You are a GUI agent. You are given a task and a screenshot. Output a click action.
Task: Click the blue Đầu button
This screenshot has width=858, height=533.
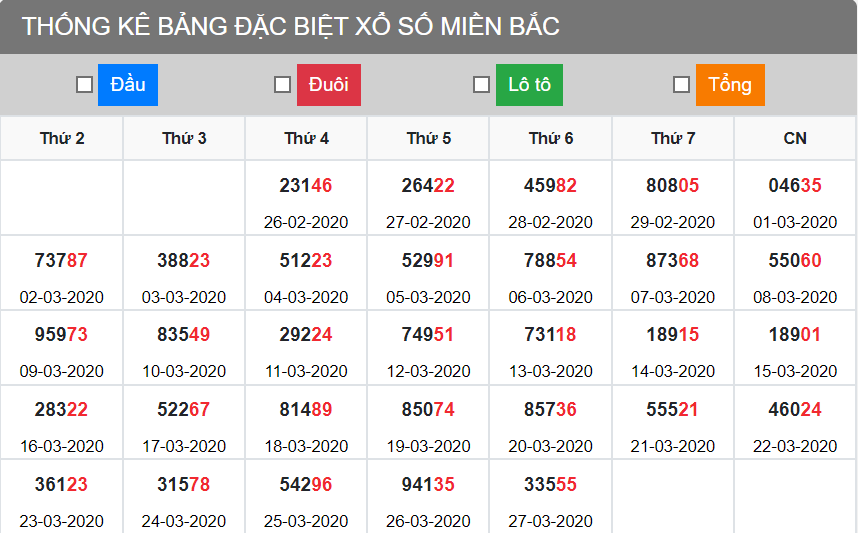pos(128,85)
